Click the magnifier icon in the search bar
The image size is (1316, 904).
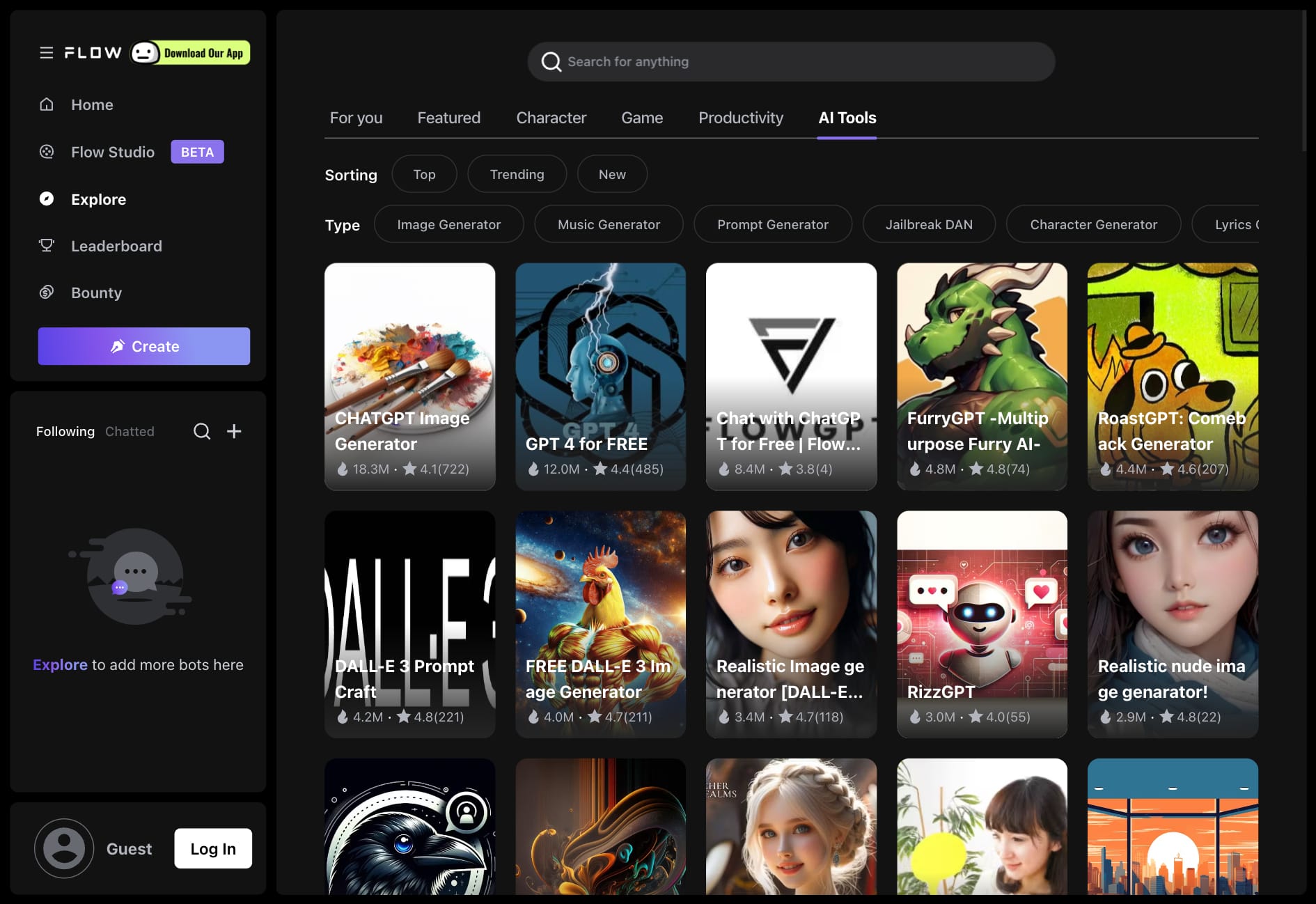551,62
